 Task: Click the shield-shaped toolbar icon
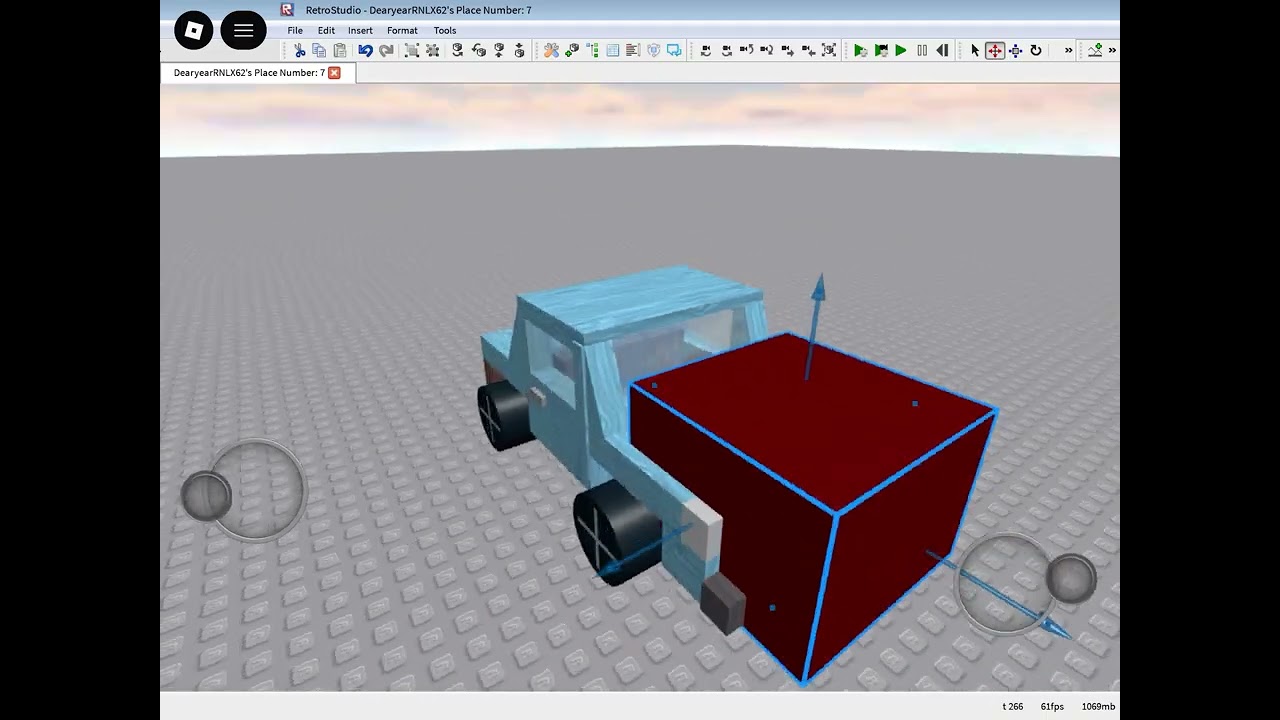(x=654, y=50)
